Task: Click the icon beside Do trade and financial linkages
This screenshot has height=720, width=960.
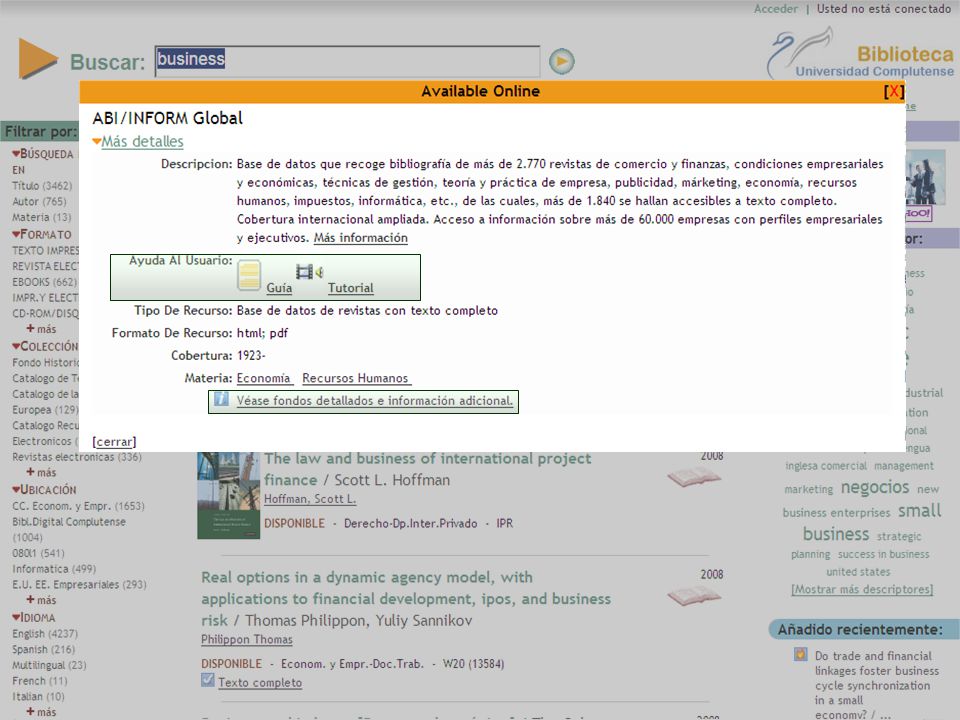Action: (800, 654)
